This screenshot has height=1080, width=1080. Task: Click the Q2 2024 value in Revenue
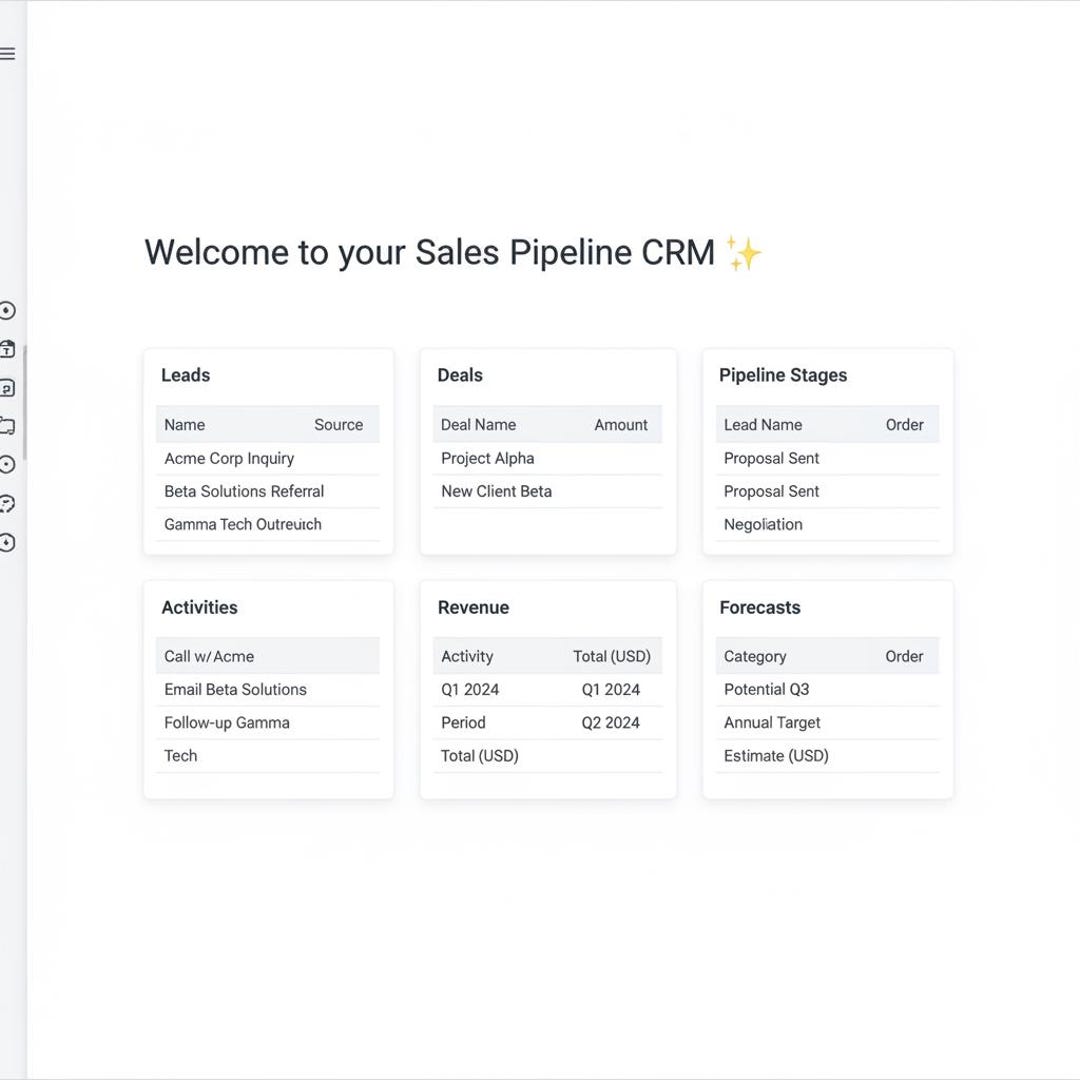tap(610, 723)
